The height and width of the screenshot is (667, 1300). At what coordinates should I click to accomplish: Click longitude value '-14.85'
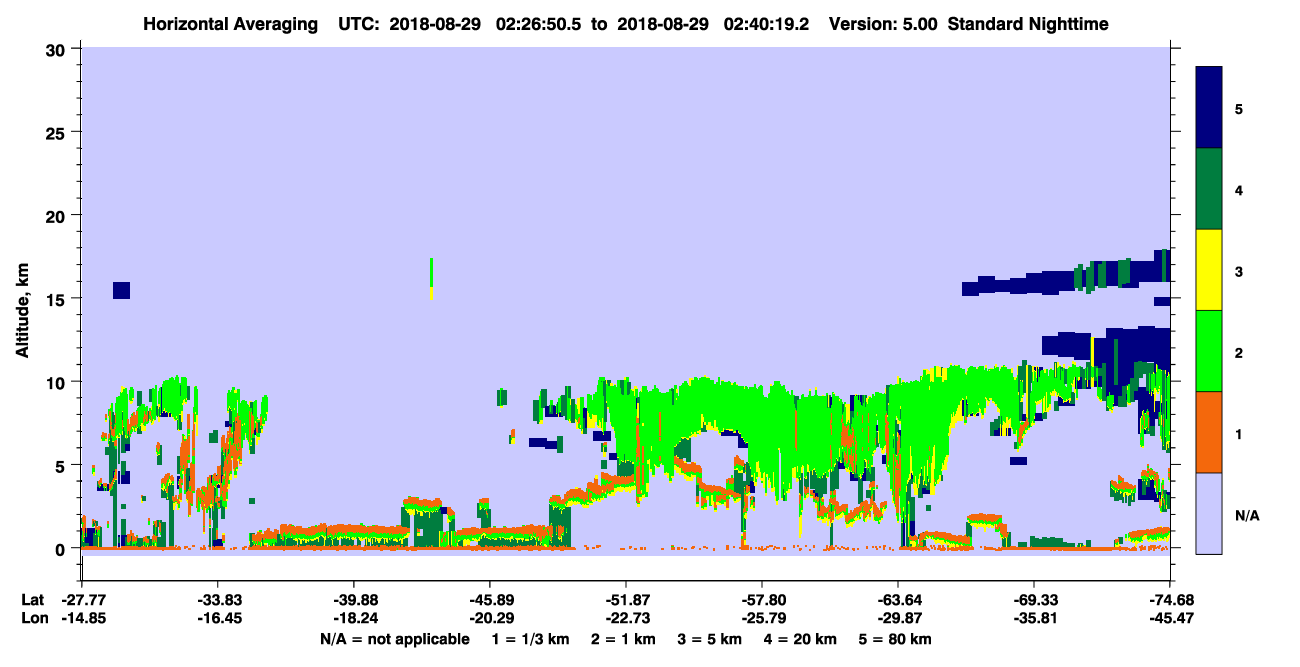click(x=82, y=618)
